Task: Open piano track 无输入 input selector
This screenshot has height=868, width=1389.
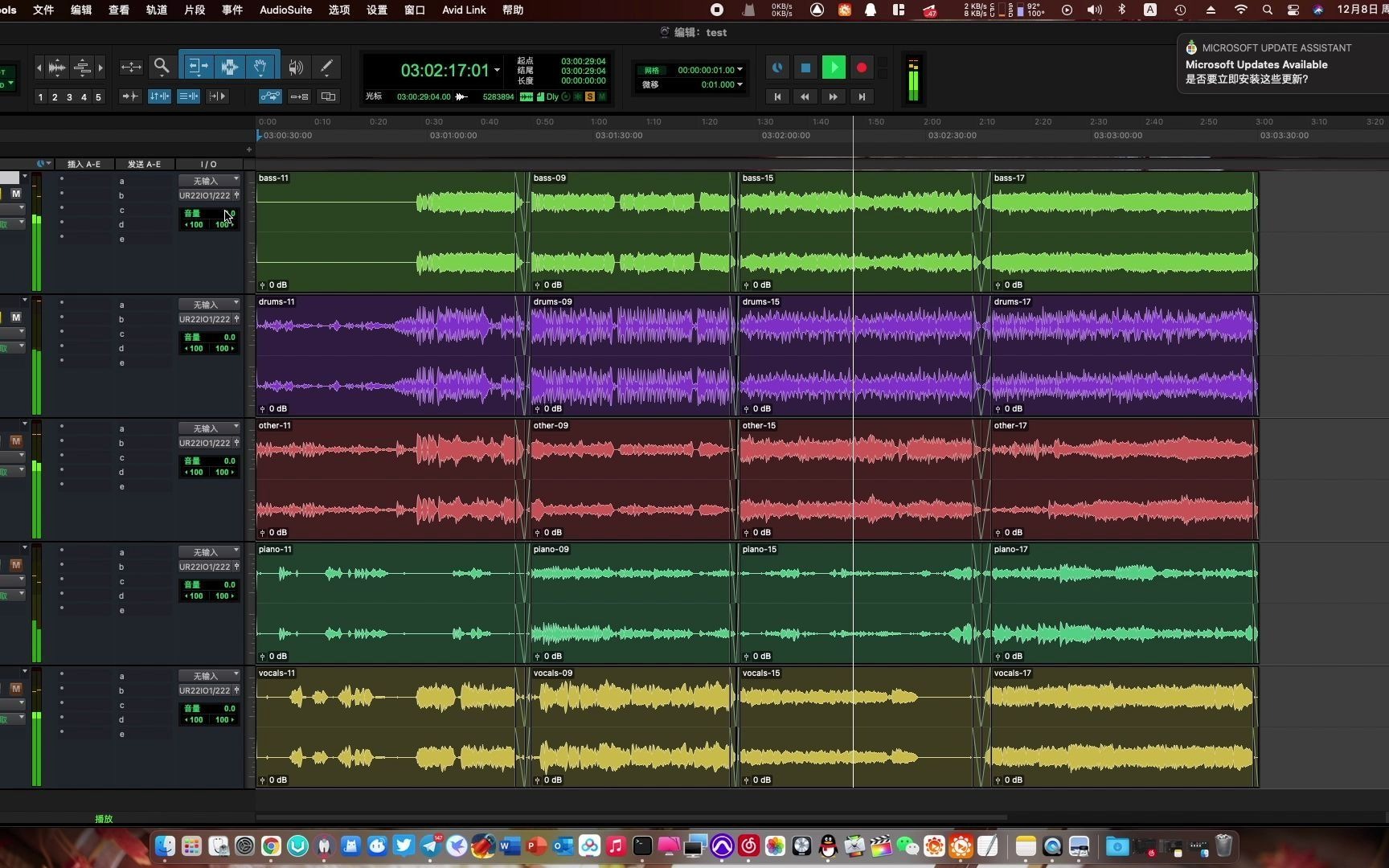Action: click(x=209, y=552)
